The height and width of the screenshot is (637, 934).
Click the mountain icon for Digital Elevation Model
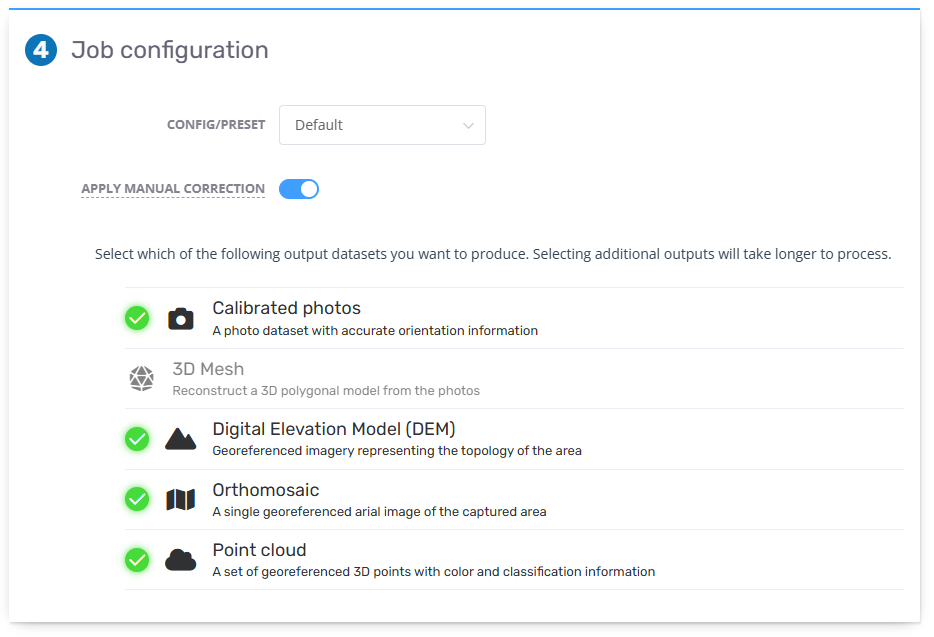(180, 439)
